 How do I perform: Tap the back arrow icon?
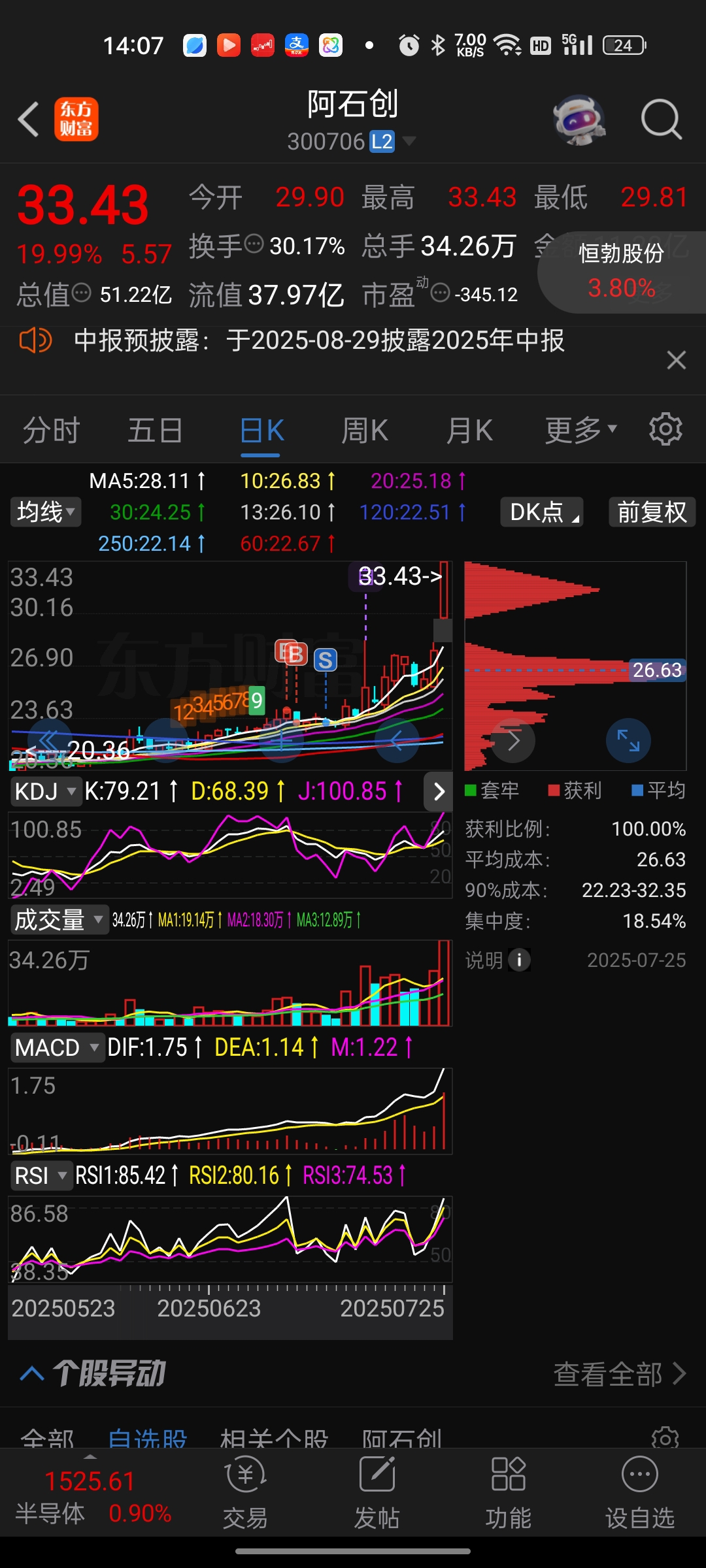(x=29, y=119)
